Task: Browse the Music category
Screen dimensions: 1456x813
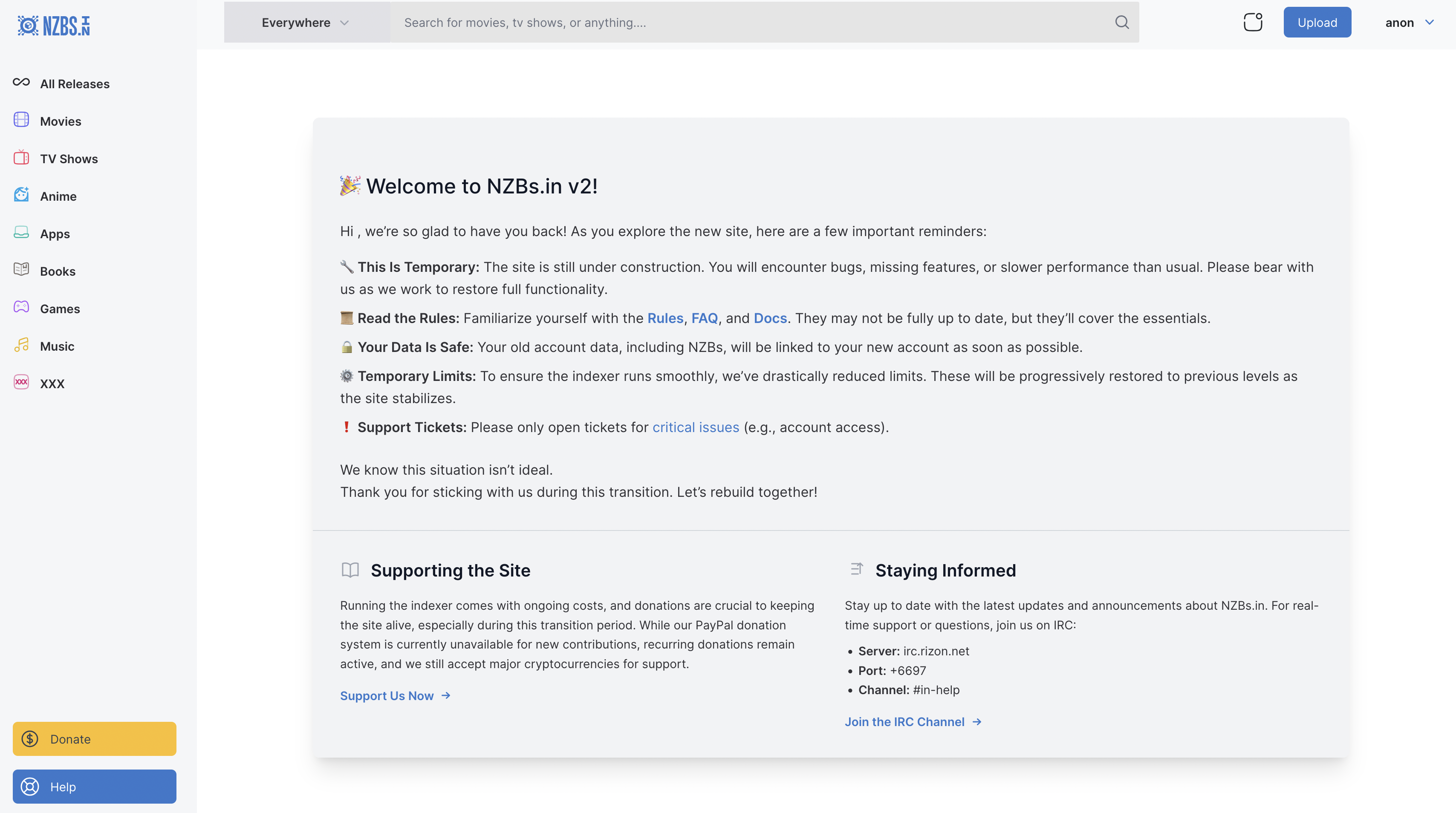Action: [x=57, y=346]
